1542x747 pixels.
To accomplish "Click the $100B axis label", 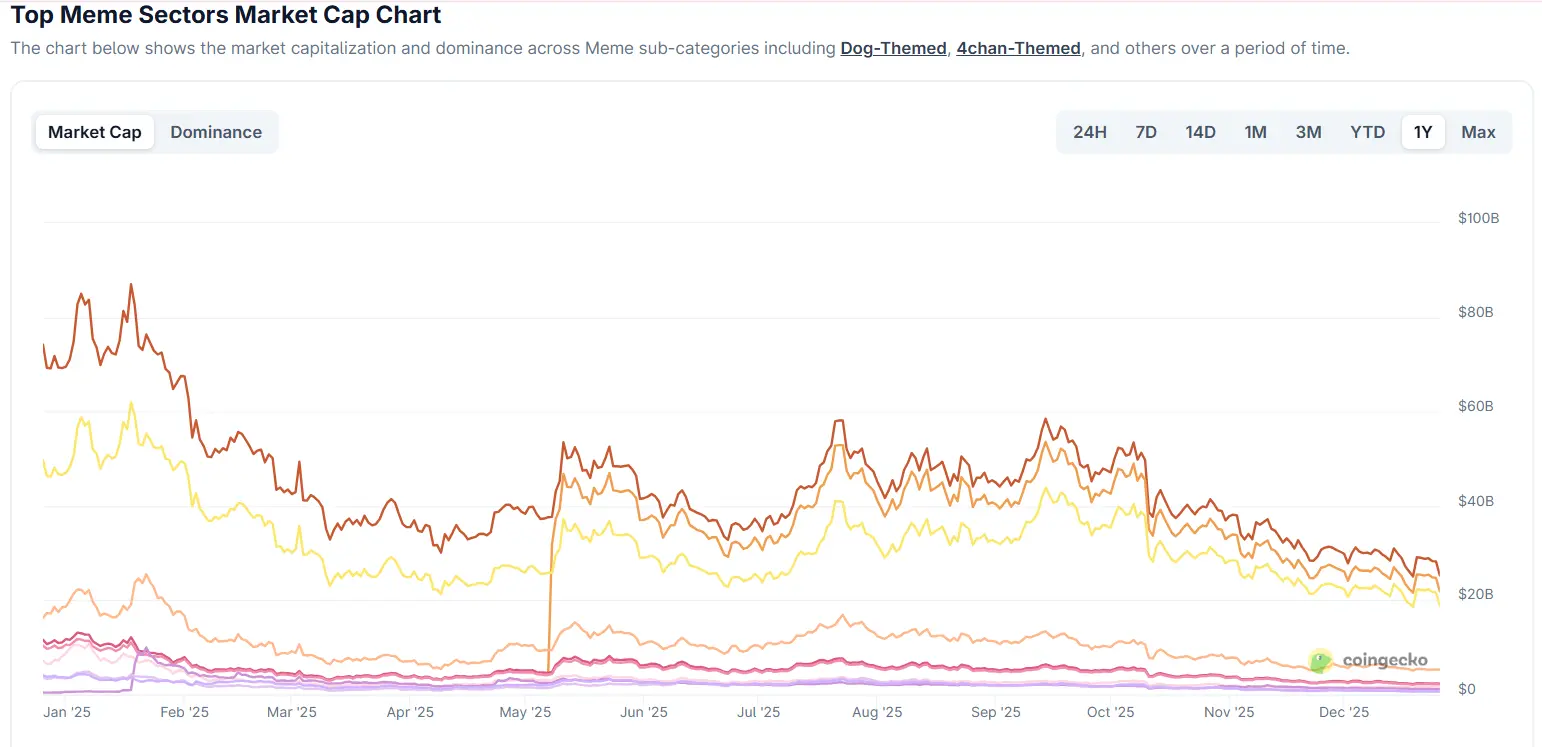I will (x=1478, y=217).
